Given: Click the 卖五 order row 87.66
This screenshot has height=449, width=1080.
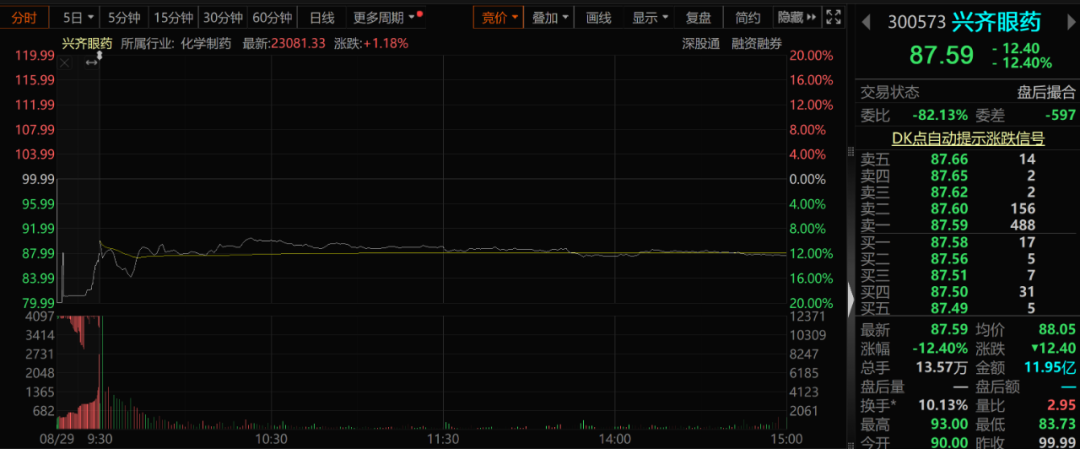Looking at the screenshot, I should [x=968, y=160].
